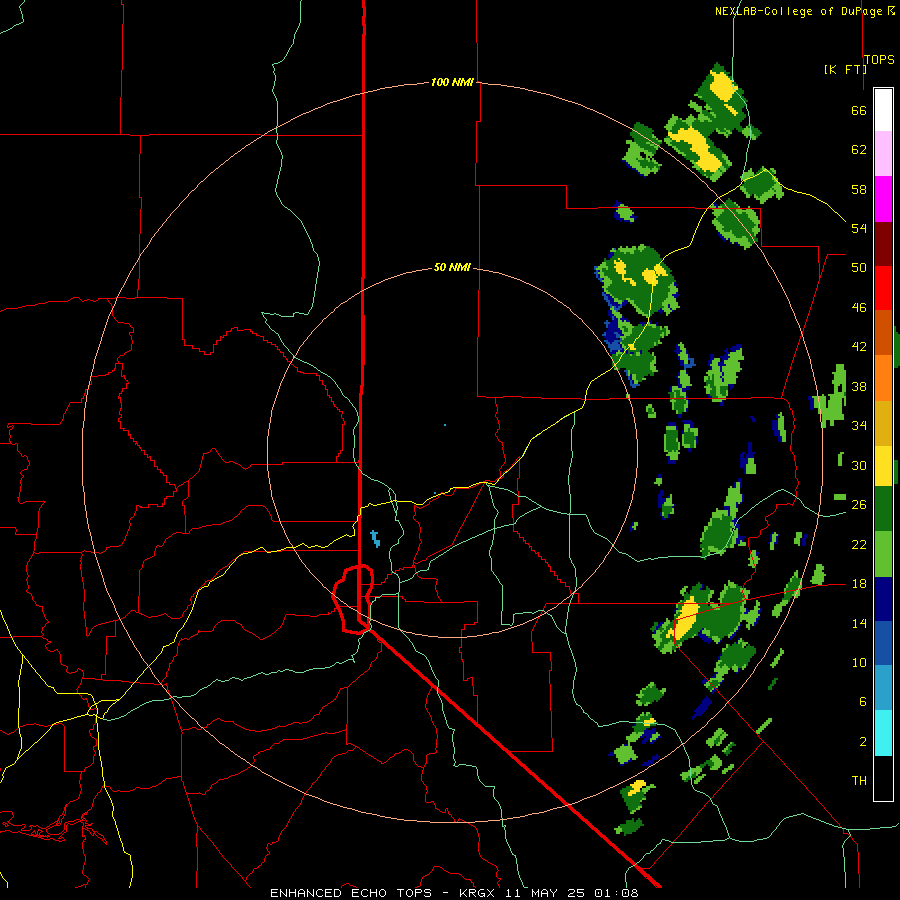
Task: Click the NEXLAB-College of DuPage credit text
Action: pyautogui.click(x=798, y=11)
